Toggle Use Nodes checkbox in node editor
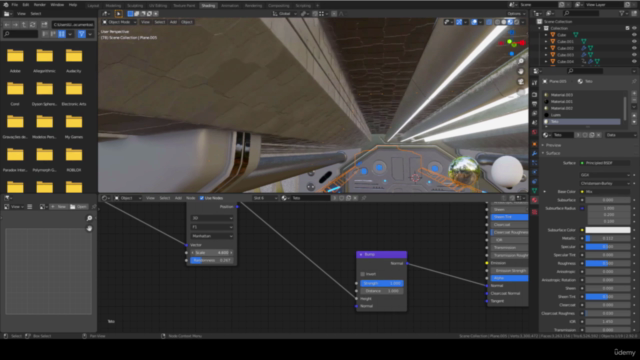 202,198
